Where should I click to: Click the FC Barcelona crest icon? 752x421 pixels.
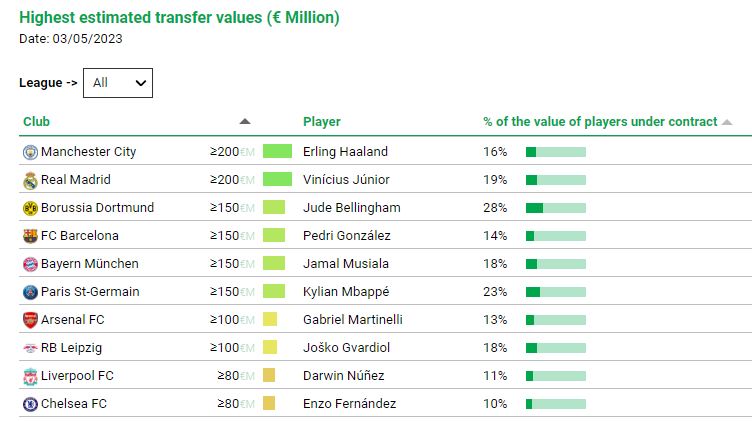30,236
